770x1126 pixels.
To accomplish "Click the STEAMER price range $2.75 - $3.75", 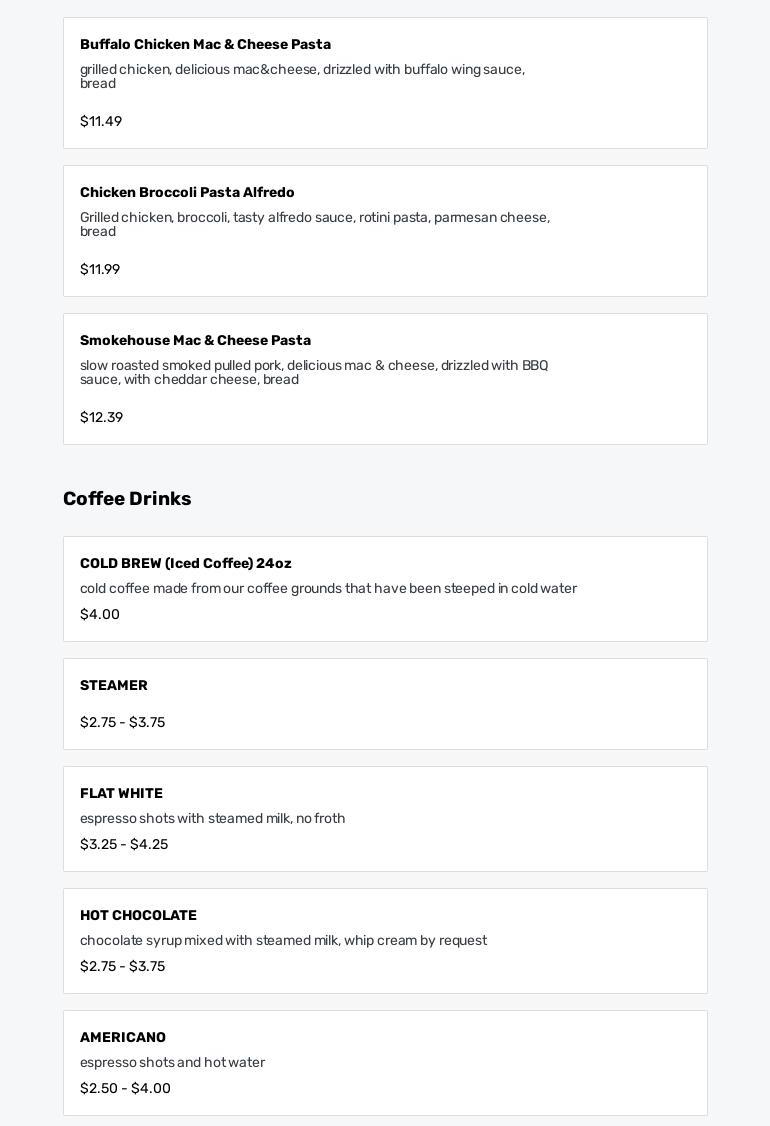I will tap(123, 722).
